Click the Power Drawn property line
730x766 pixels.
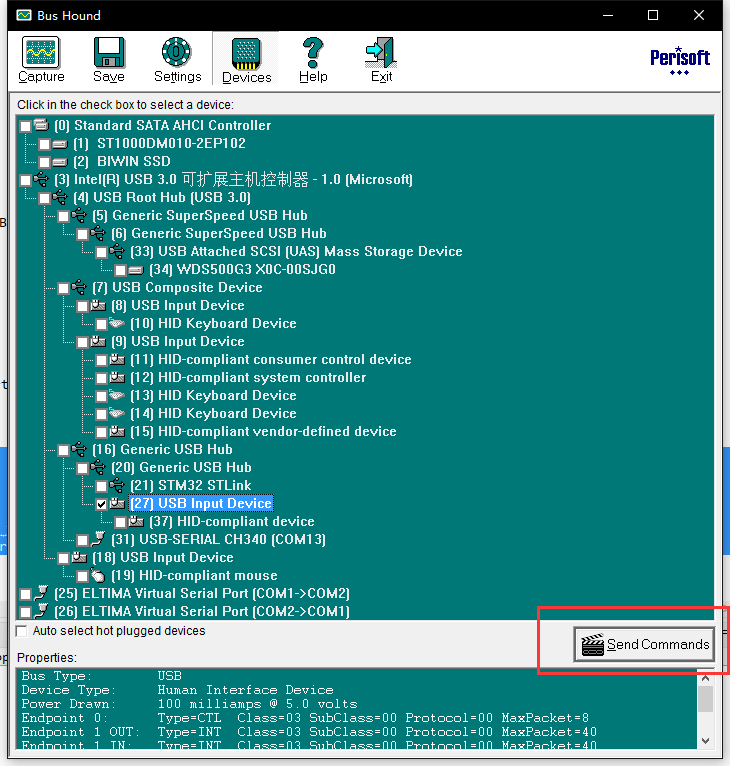coord(189,704)
